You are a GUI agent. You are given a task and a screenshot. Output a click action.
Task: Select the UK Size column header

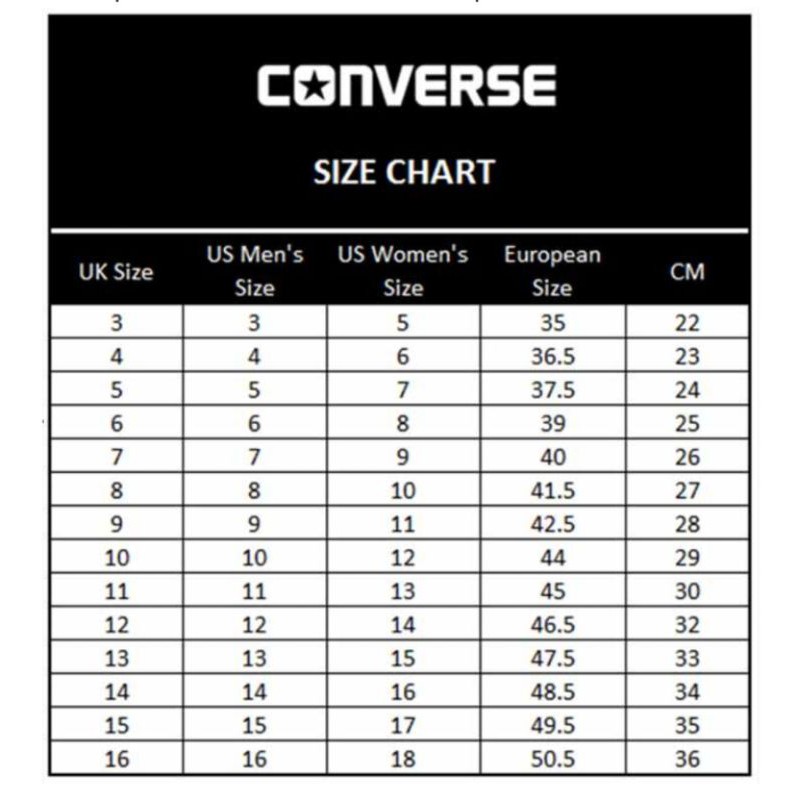(116, 271)
